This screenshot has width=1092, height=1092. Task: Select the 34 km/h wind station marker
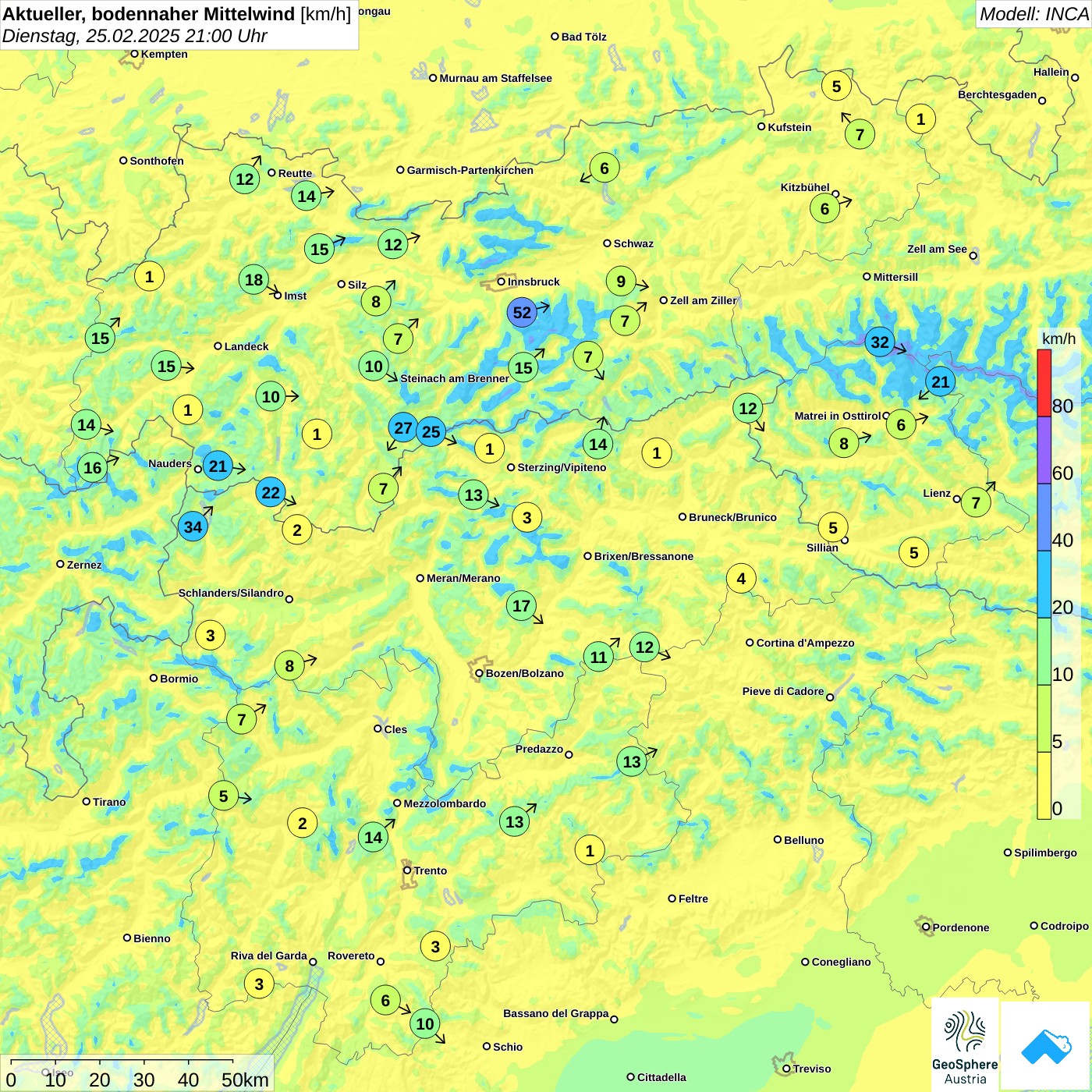point(193,526)
